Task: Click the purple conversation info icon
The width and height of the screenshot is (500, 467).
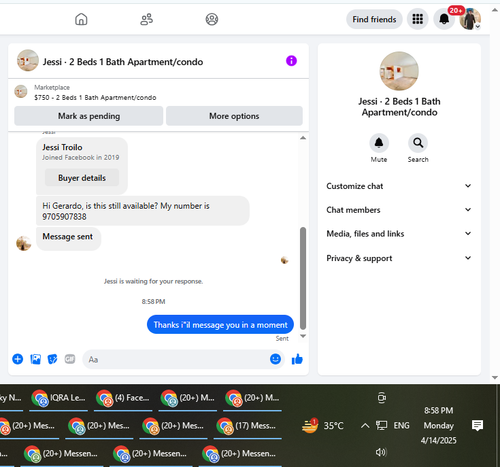Action: (291, 61)
